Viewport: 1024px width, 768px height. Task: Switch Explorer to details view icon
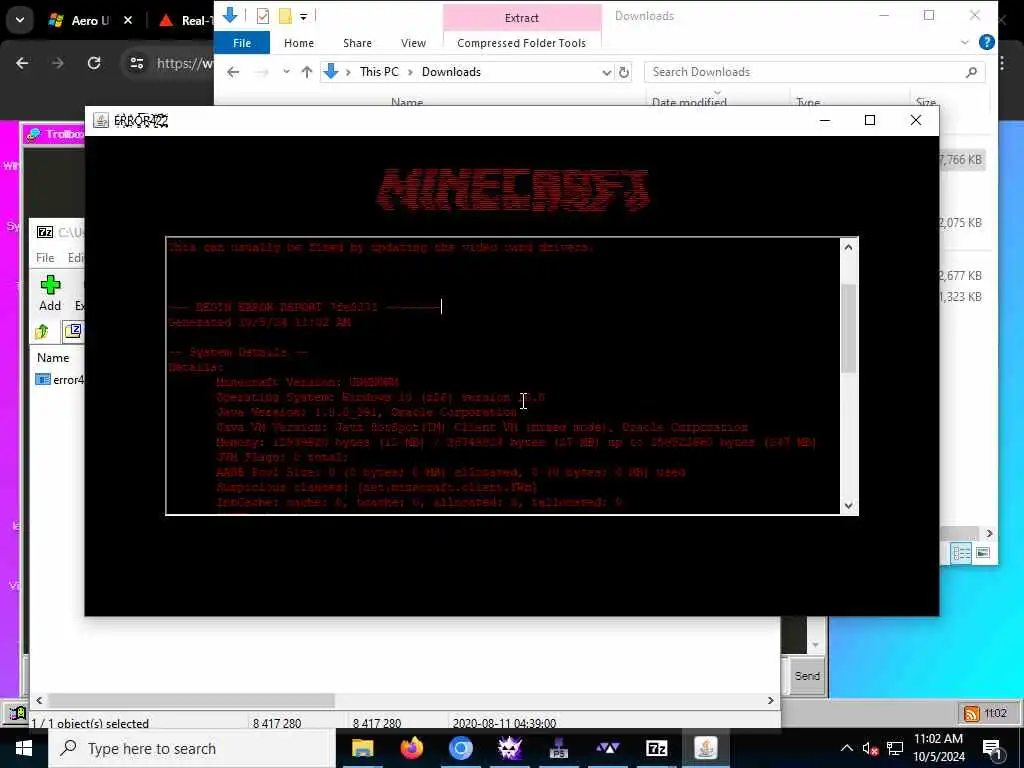[961, 553]
